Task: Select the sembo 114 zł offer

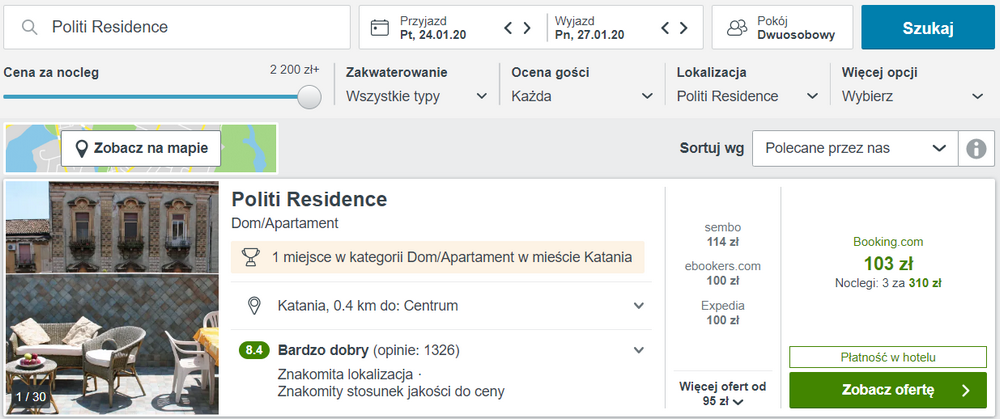Action: tap(723, 235)
